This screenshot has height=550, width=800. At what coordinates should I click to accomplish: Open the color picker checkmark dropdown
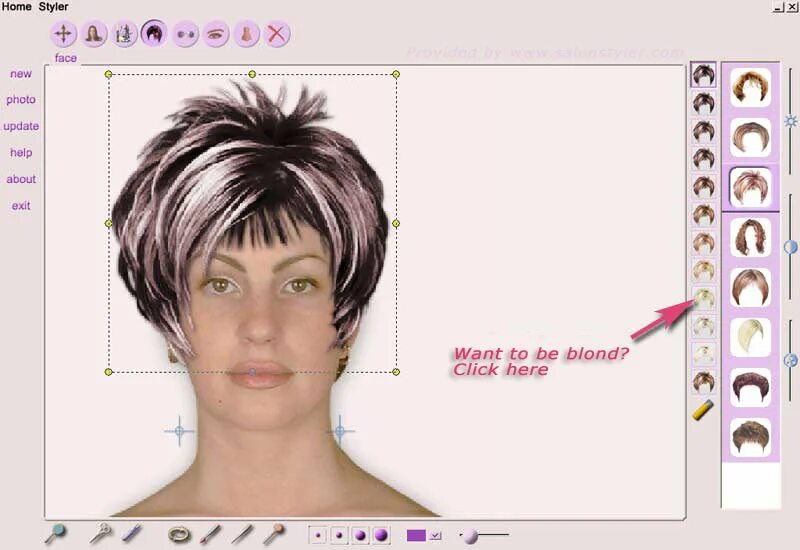click(435, 536)
